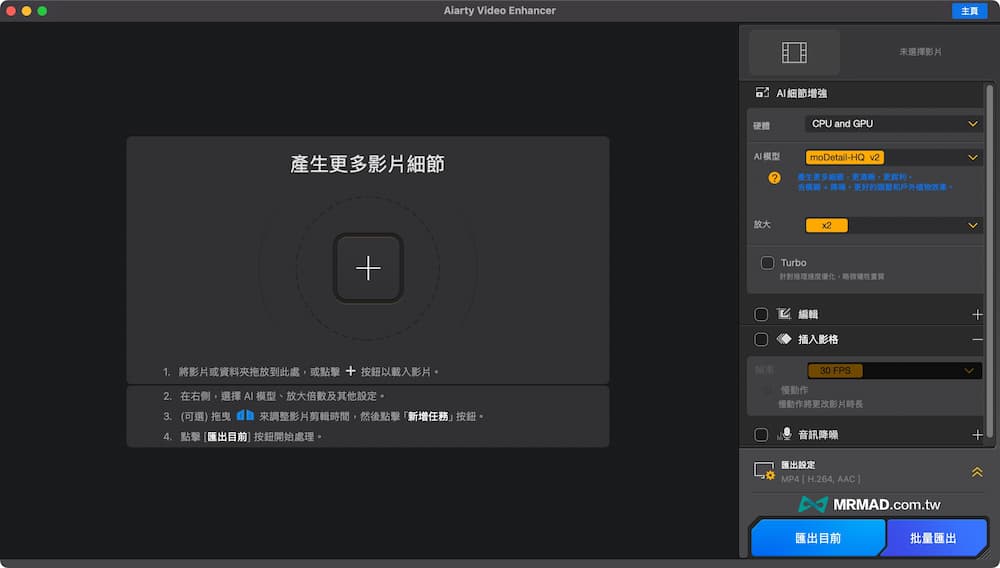Open the 放大 x2 scale dropdown

tap(893, 225)
